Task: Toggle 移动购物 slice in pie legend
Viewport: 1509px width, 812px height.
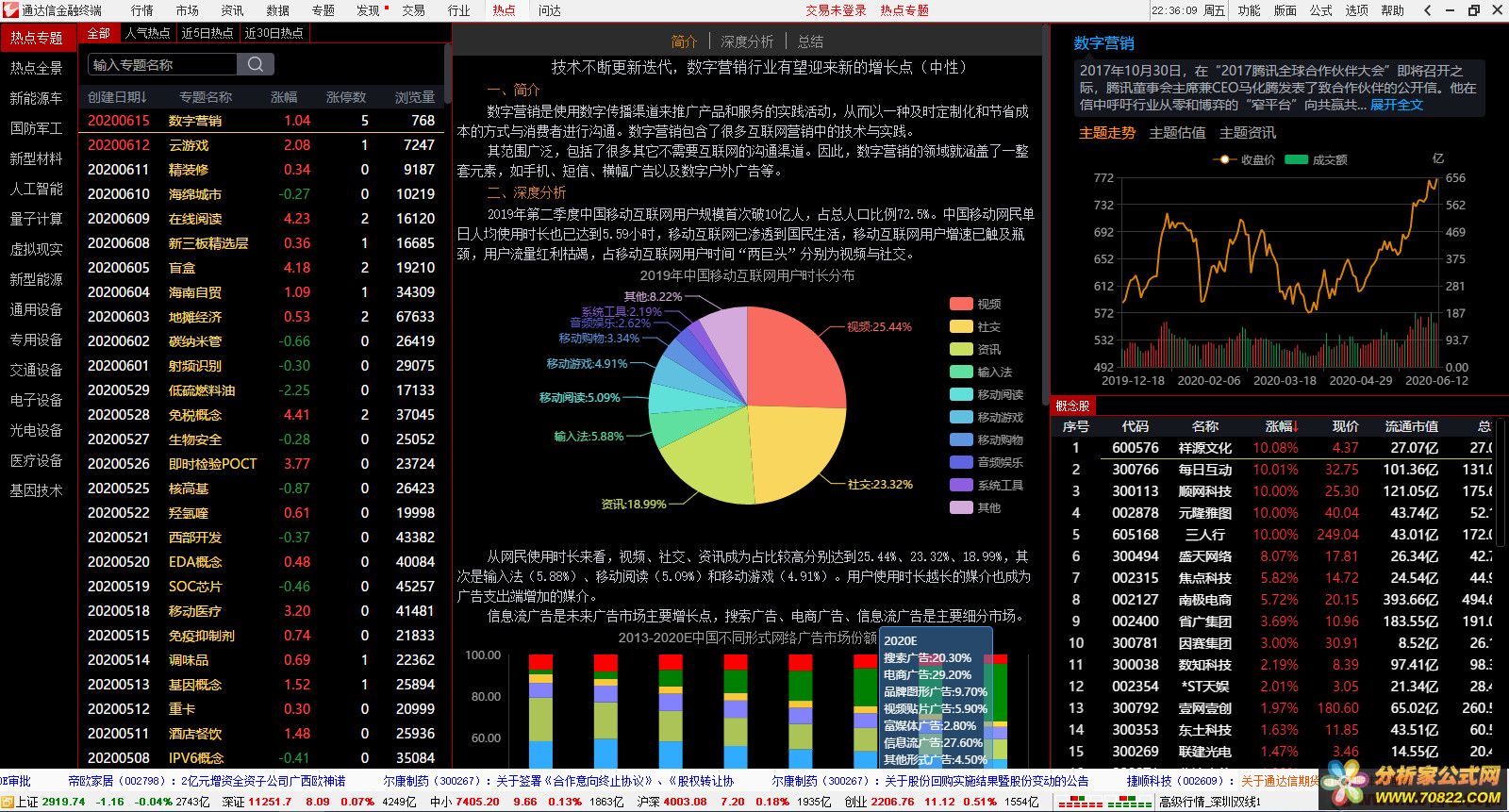Action: (x=987, y=439)
